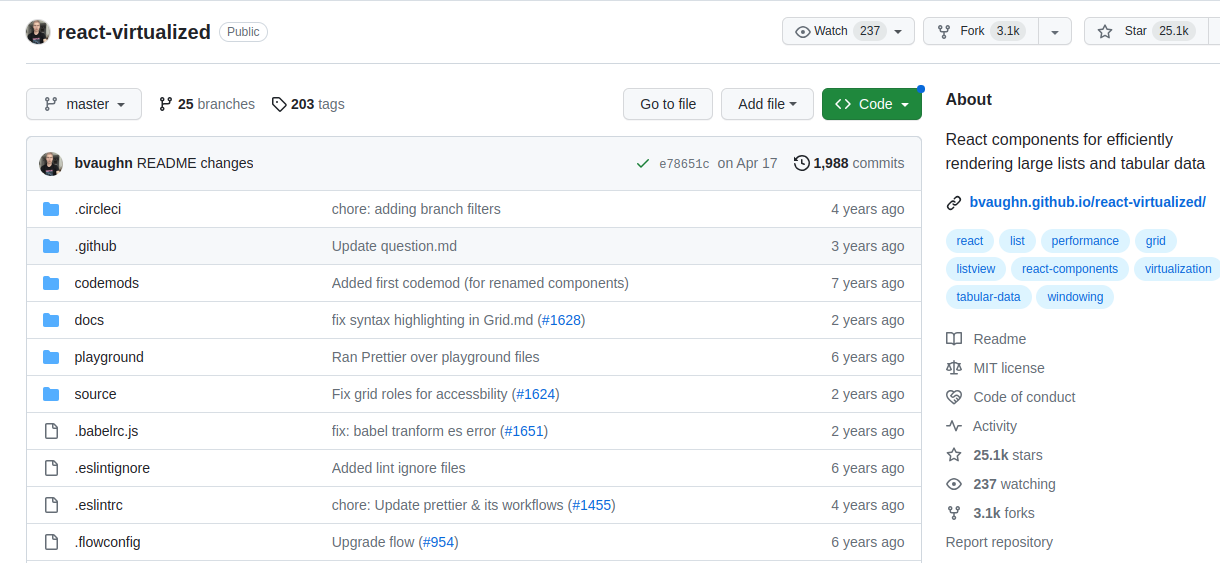
Task: Select the performance topic tag
Action: click(1085, 241)
